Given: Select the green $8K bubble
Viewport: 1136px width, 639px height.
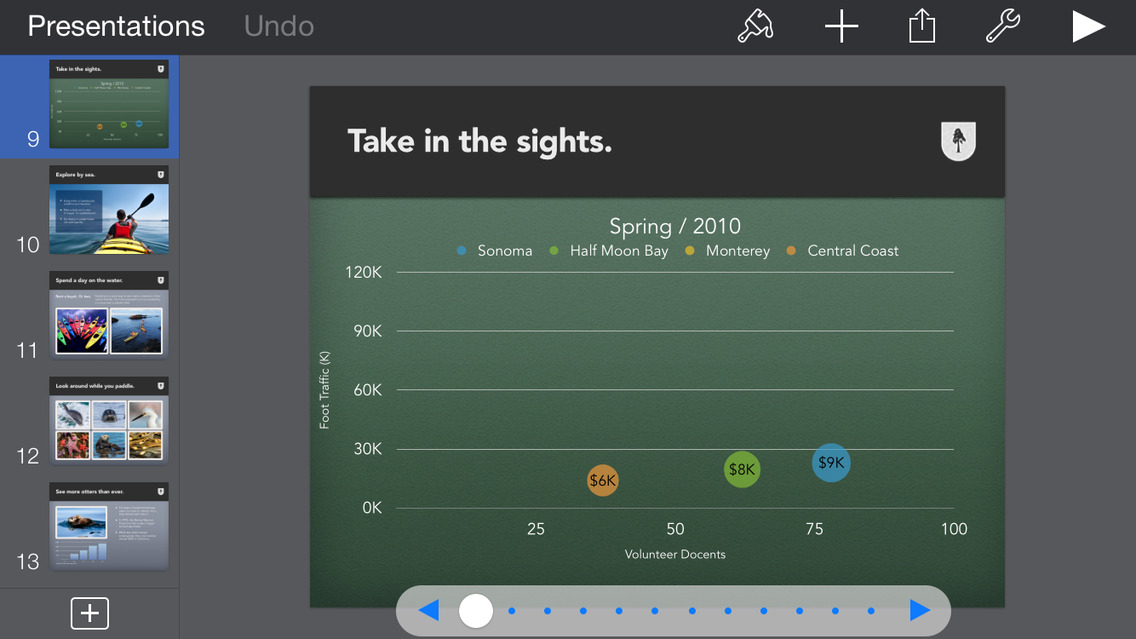Looking at the screenshot, I should click(742, 469).
